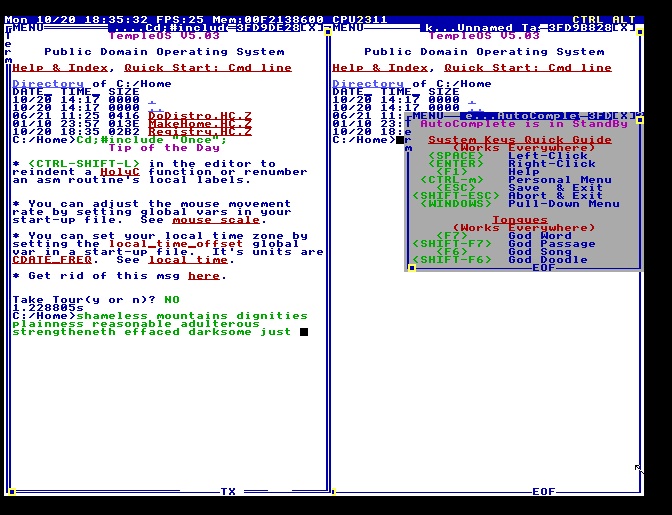Click the task address 3FD9B828 in right title

[580, 28]
